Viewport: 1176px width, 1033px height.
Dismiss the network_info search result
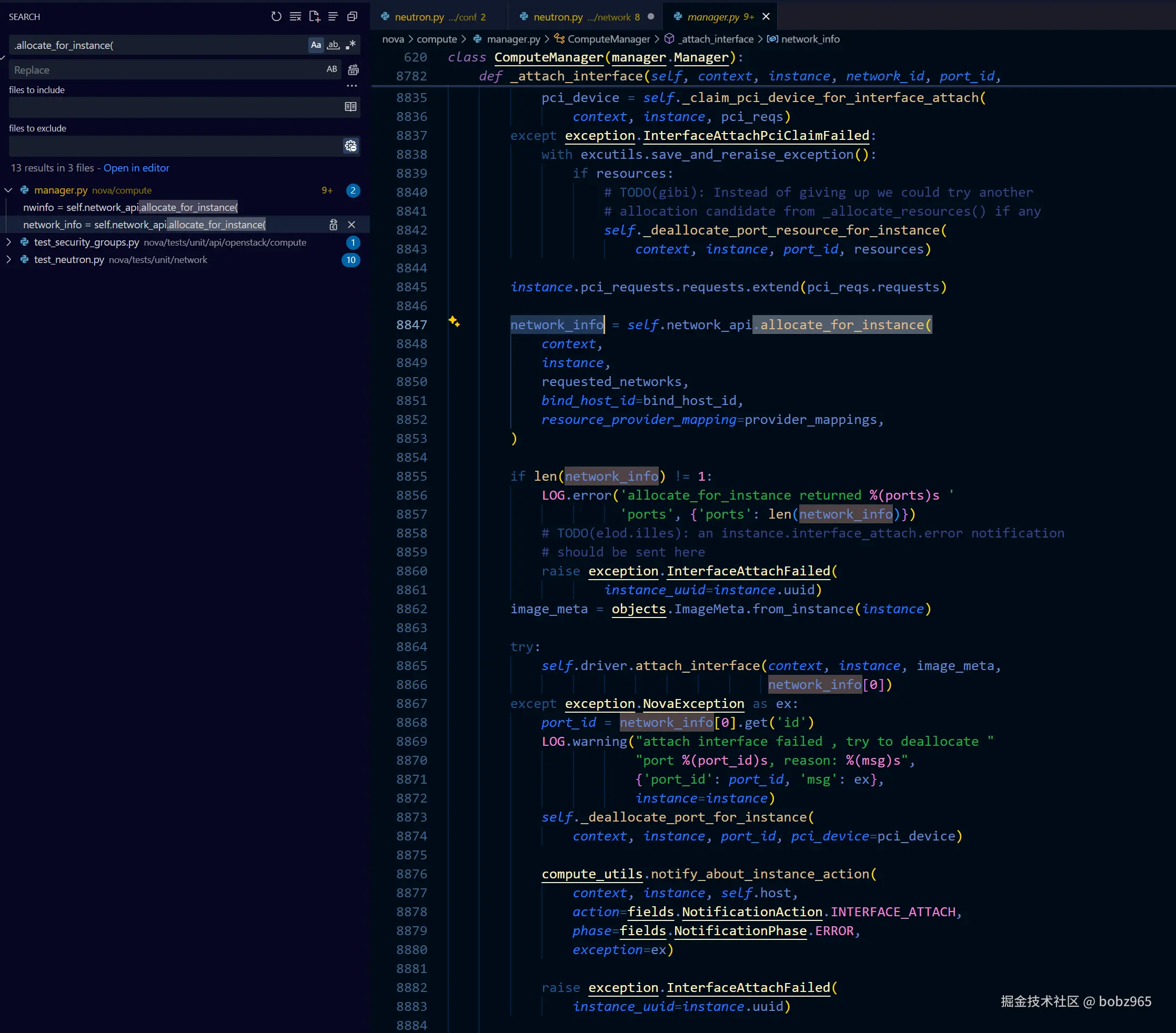pyautogui.click(x=351, y=225)
